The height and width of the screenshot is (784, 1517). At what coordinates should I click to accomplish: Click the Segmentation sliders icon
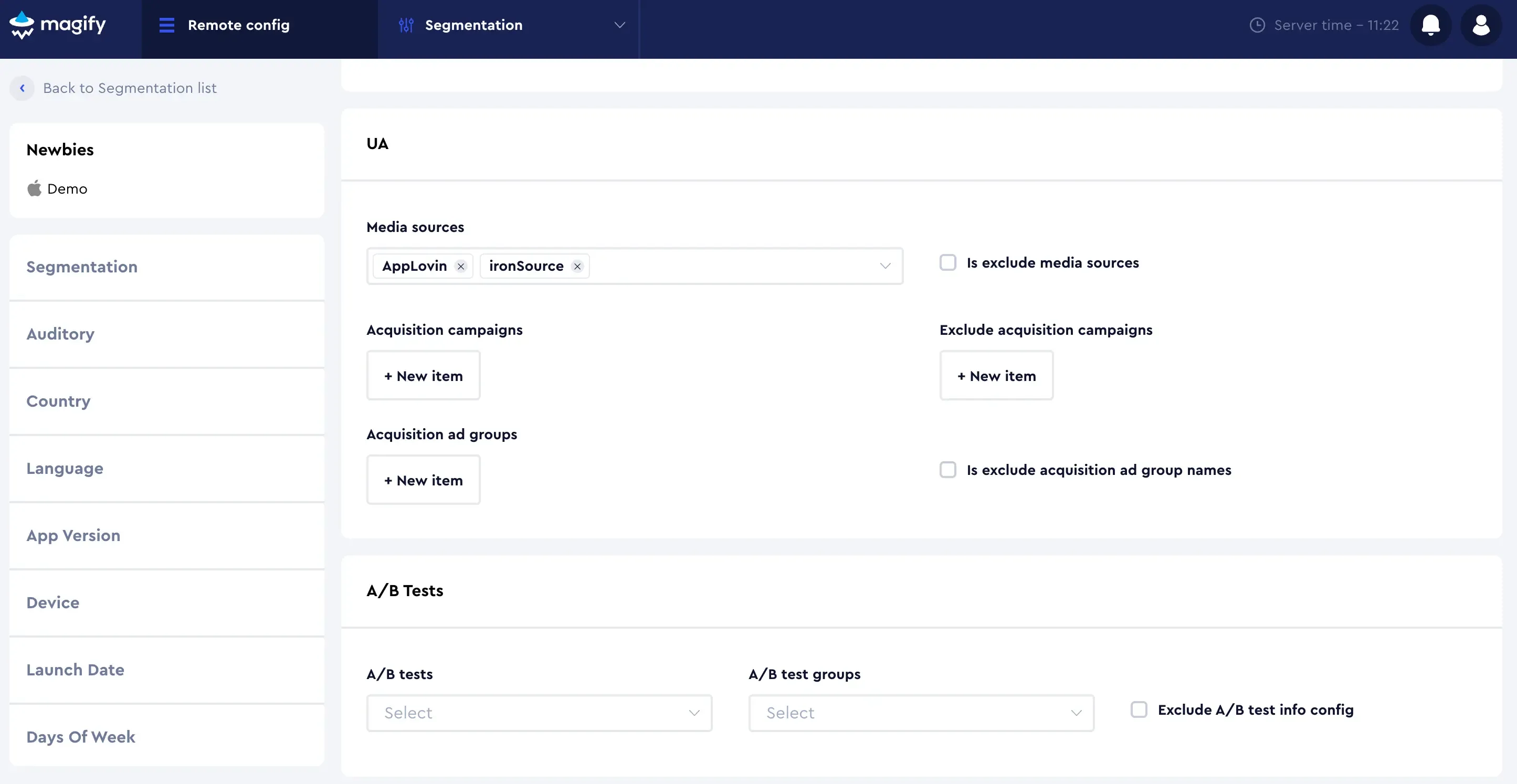406,25
